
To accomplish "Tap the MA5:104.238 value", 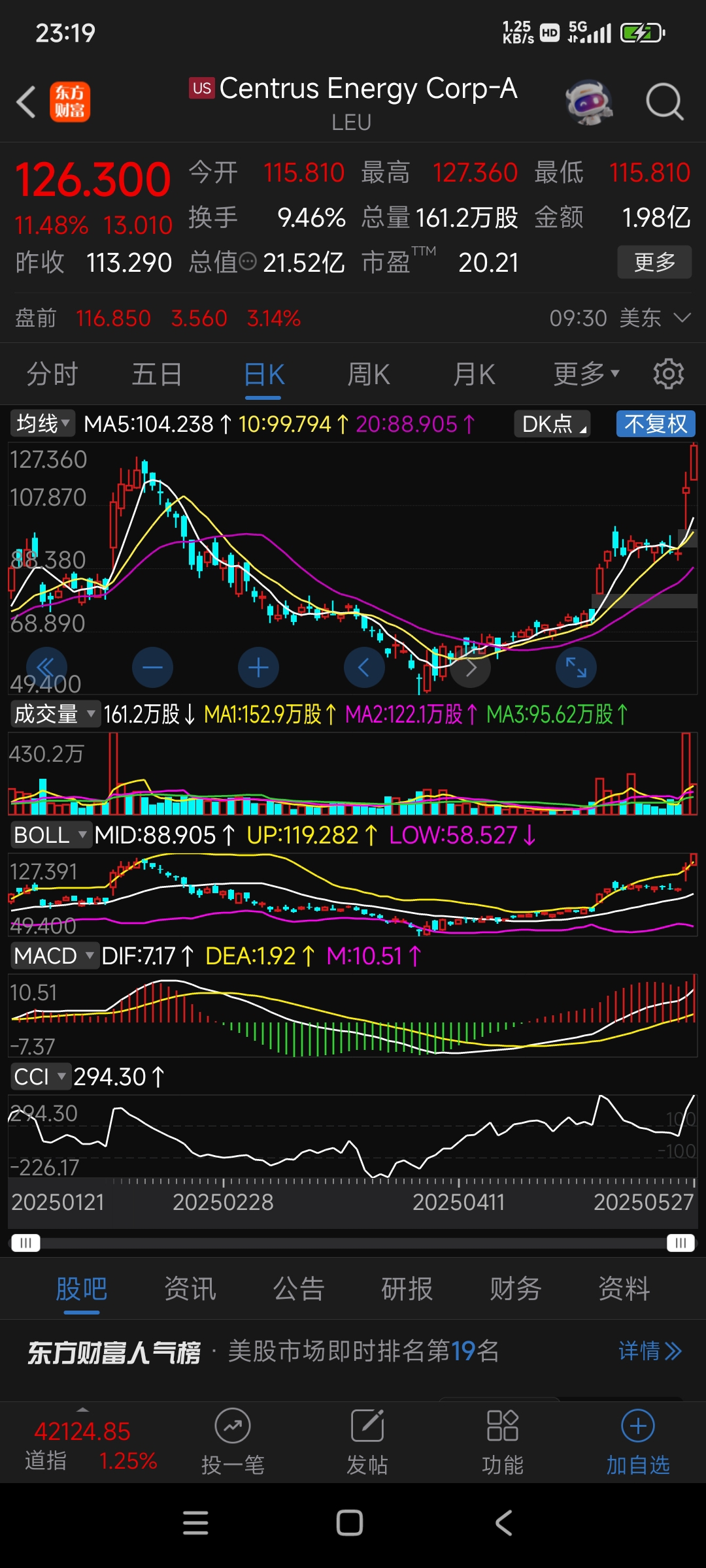I will [149, 424].
